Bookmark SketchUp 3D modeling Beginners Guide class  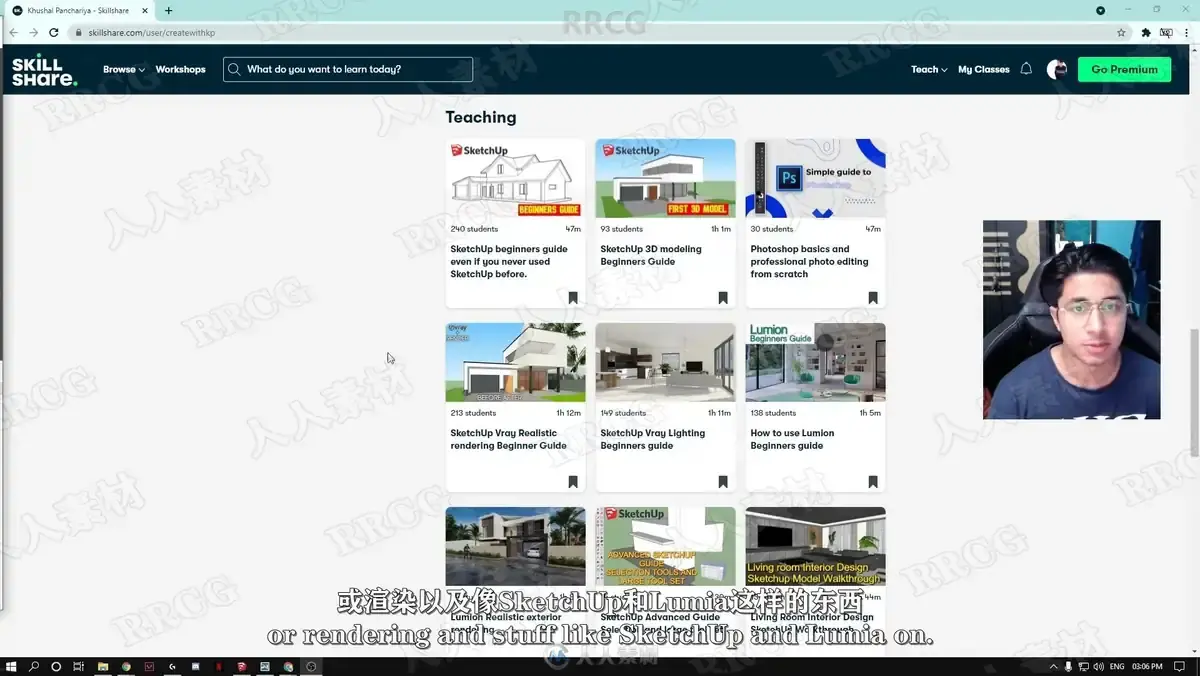pyautogui.click(x=723, y=298)
